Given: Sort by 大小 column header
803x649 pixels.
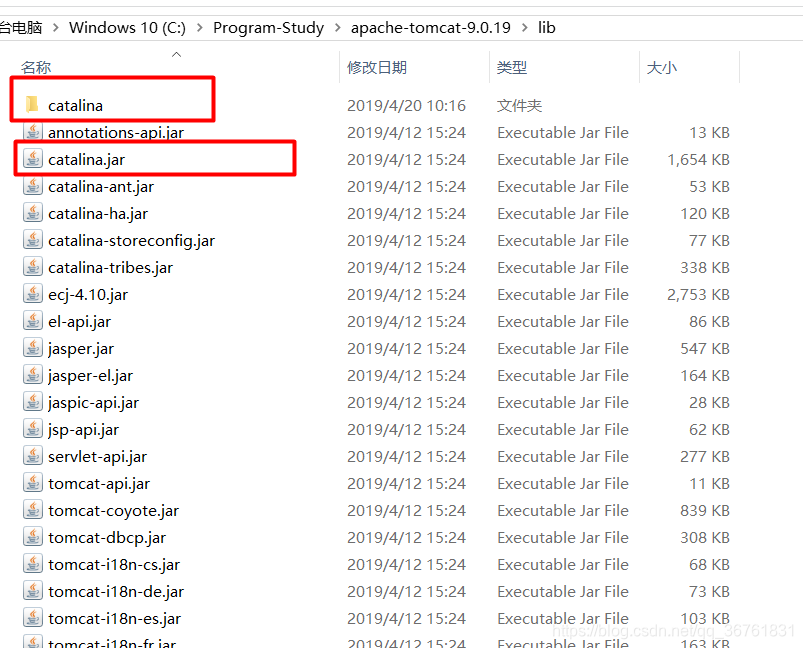Looking at the screenshot, I should 662,67.
